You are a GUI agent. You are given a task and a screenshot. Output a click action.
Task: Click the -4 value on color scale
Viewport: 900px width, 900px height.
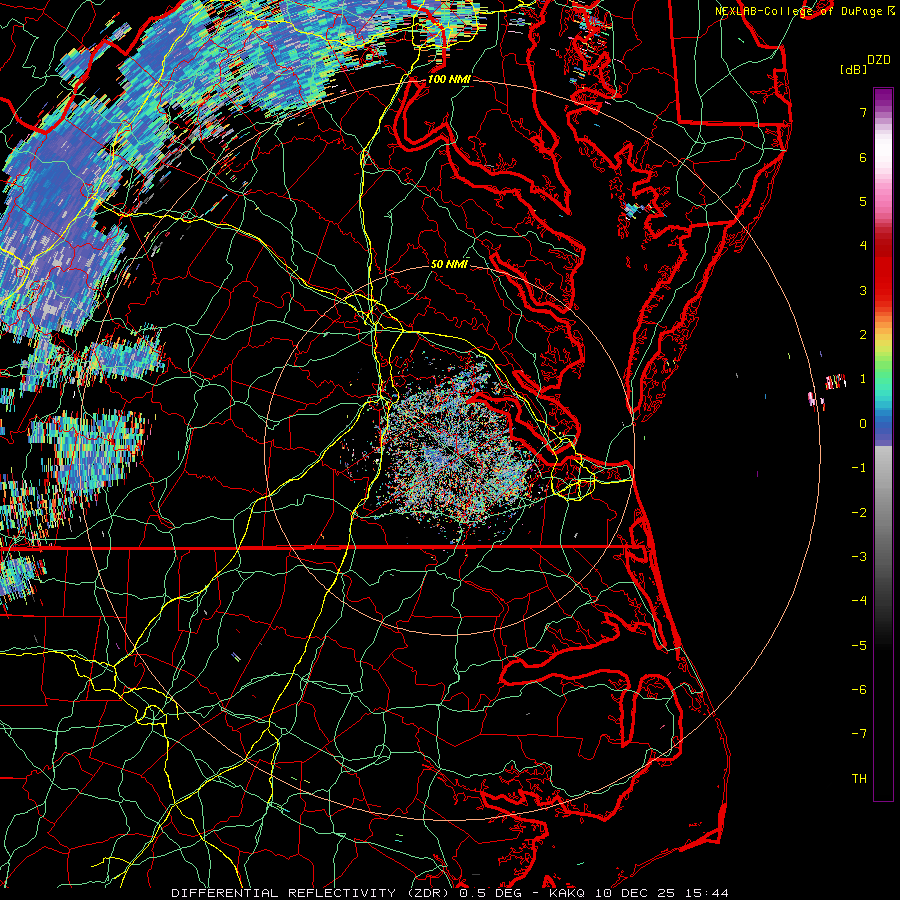pos(859,601)
